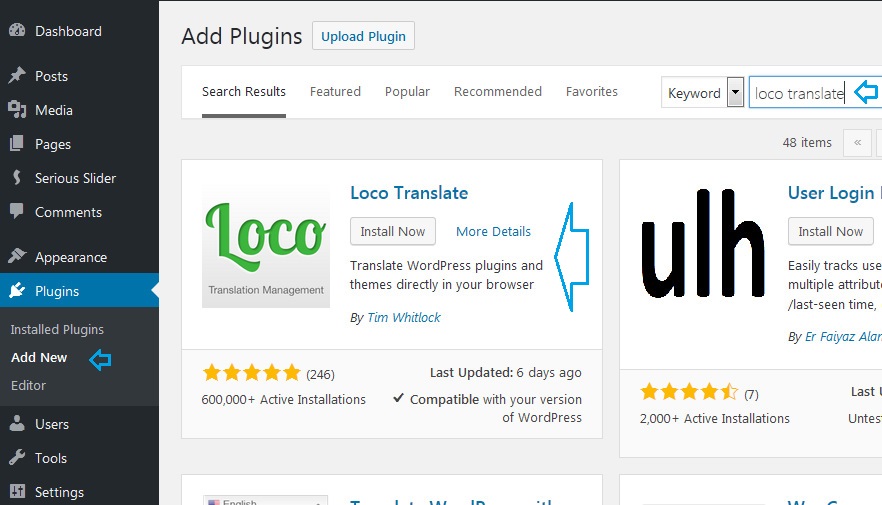The width and height of the screenshot is (882, 505).
Task: Open the Tim Whitlock author link
Action: (x=403, y=317)
